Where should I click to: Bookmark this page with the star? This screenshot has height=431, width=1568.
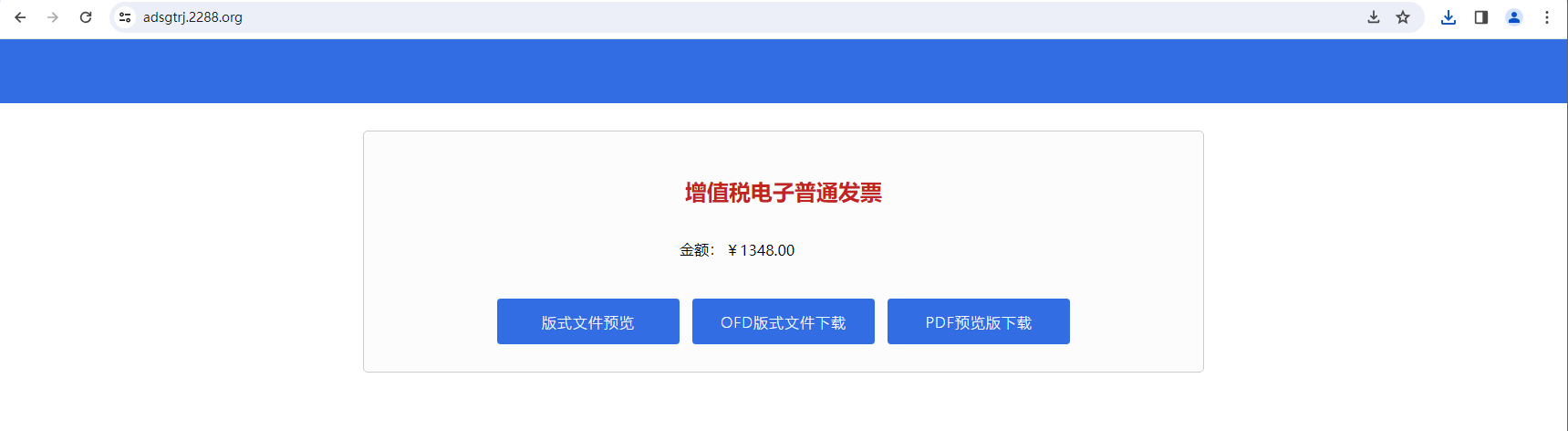point(1403,17)
